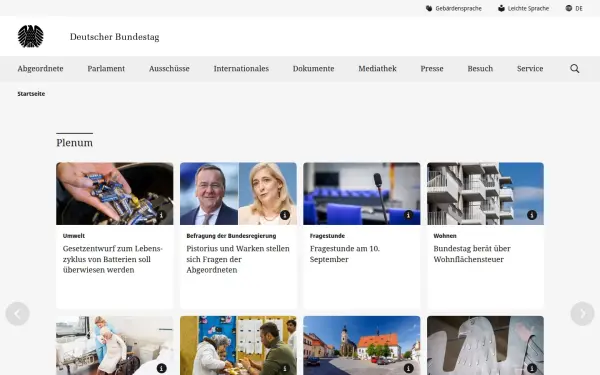Switch to Gebärdensprache version
Image resolution: width=600 pixels, height=375 pixels.
(x=458, y=8)
